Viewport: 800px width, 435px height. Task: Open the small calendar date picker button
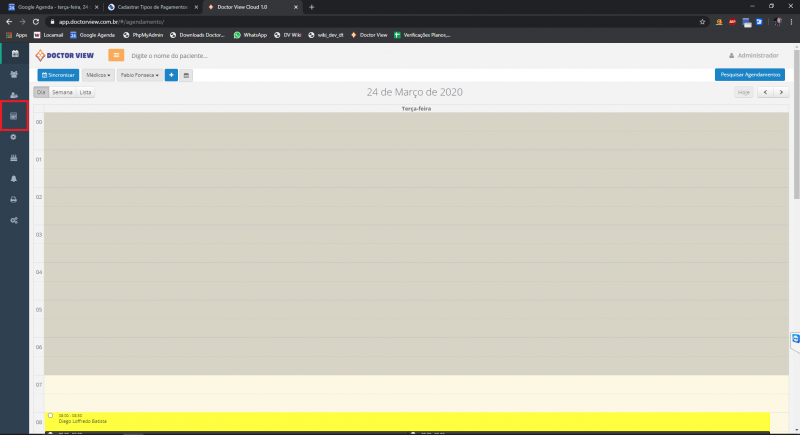tap(186, 75)
